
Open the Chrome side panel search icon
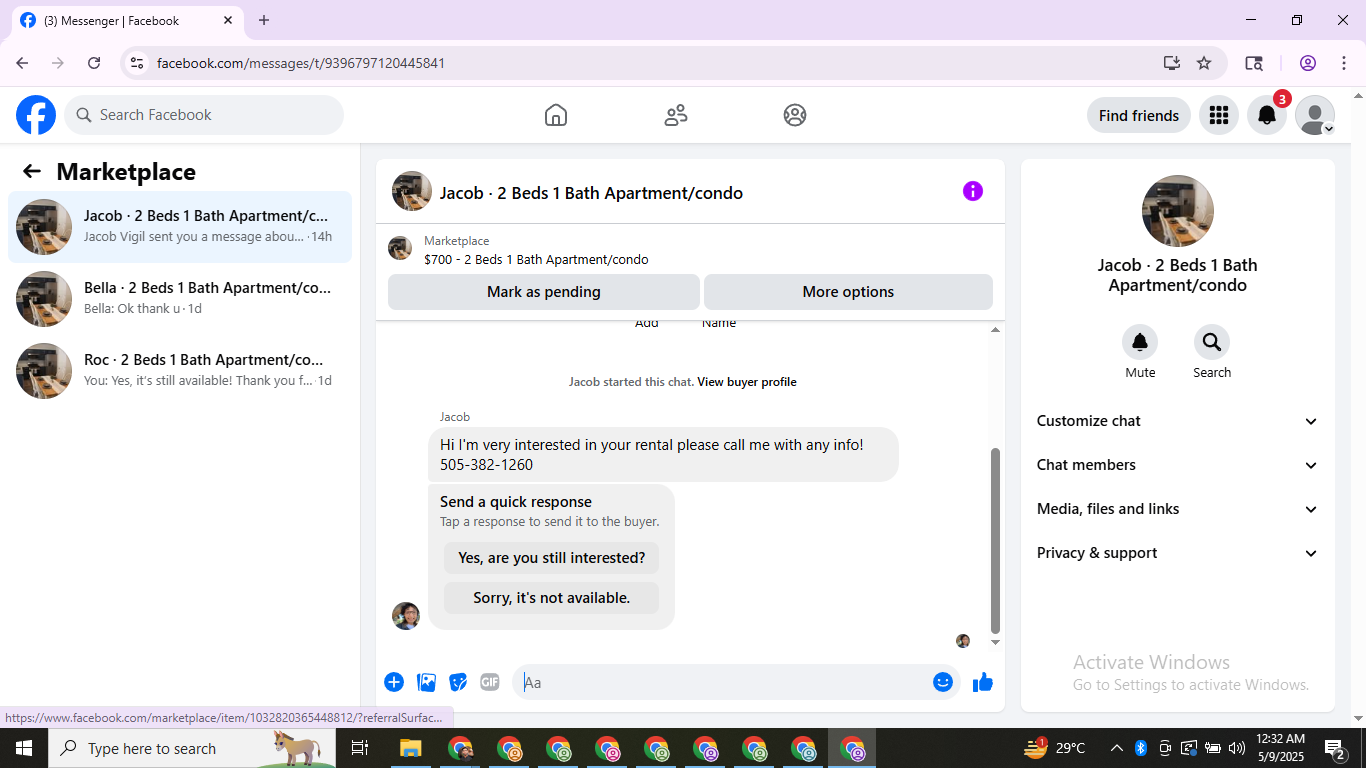coord(1254,63)
